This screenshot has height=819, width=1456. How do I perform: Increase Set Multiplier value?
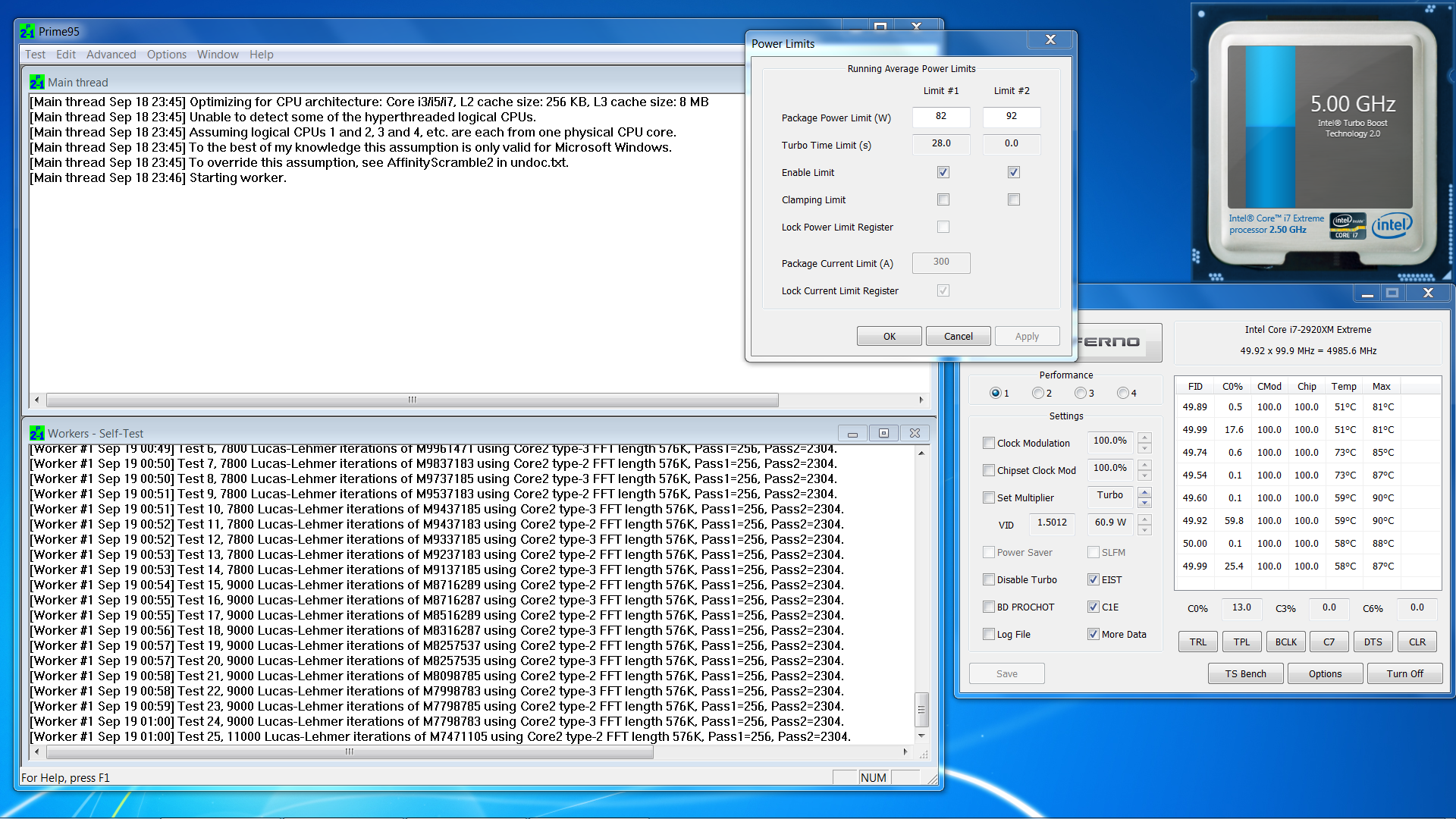pyautogui.click(x=1145, y=491)
